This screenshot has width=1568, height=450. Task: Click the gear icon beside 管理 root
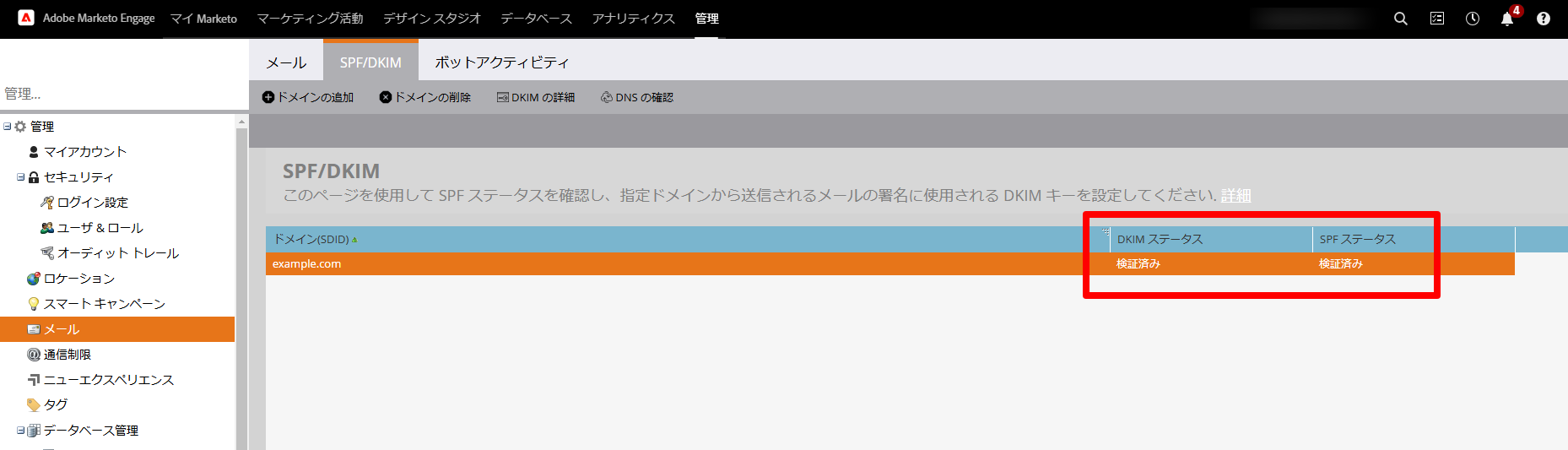20,127
